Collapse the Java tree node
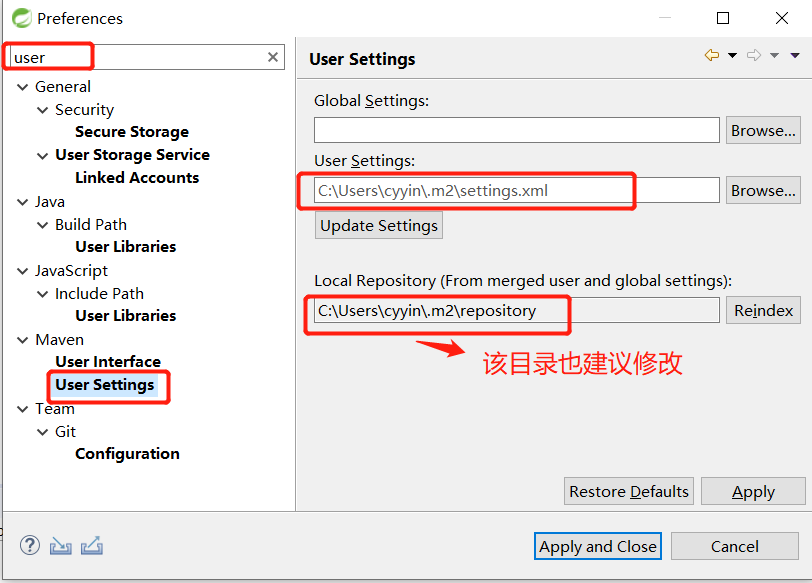This screenshot has height=583, width=812. (22, 202)
